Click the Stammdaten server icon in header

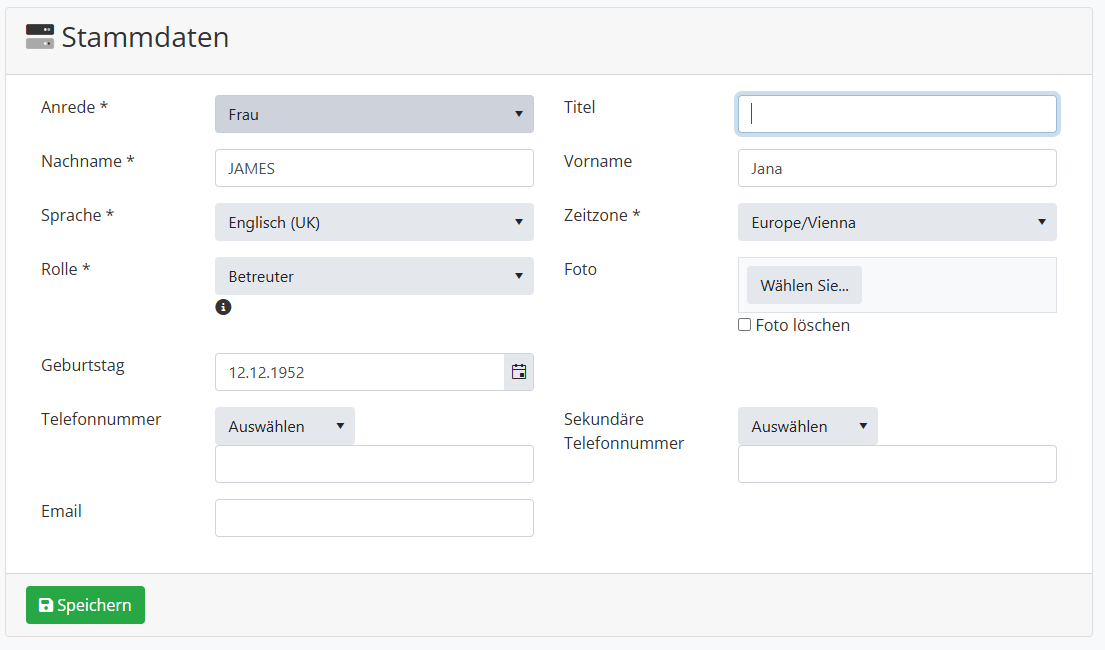40,37
